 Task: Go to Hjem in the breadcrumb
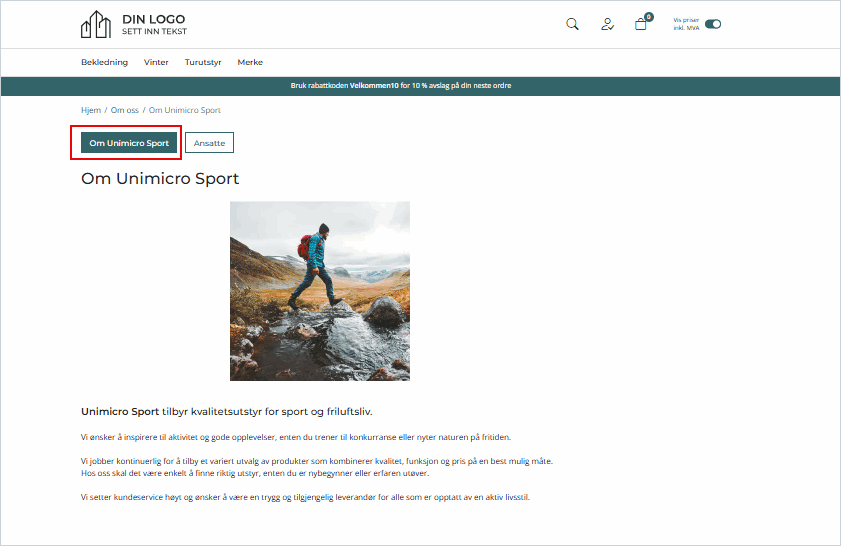pos(90,110)
